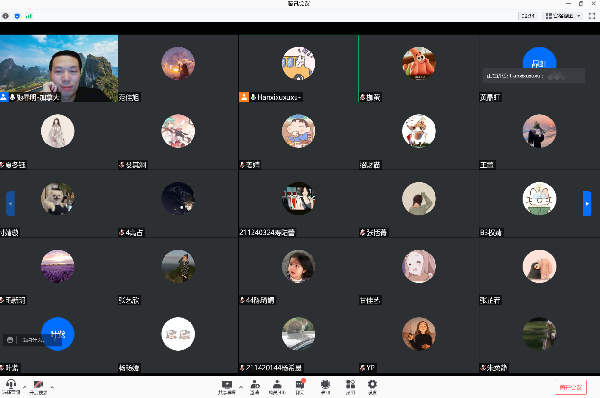Expand share screen options arrow

241,387
